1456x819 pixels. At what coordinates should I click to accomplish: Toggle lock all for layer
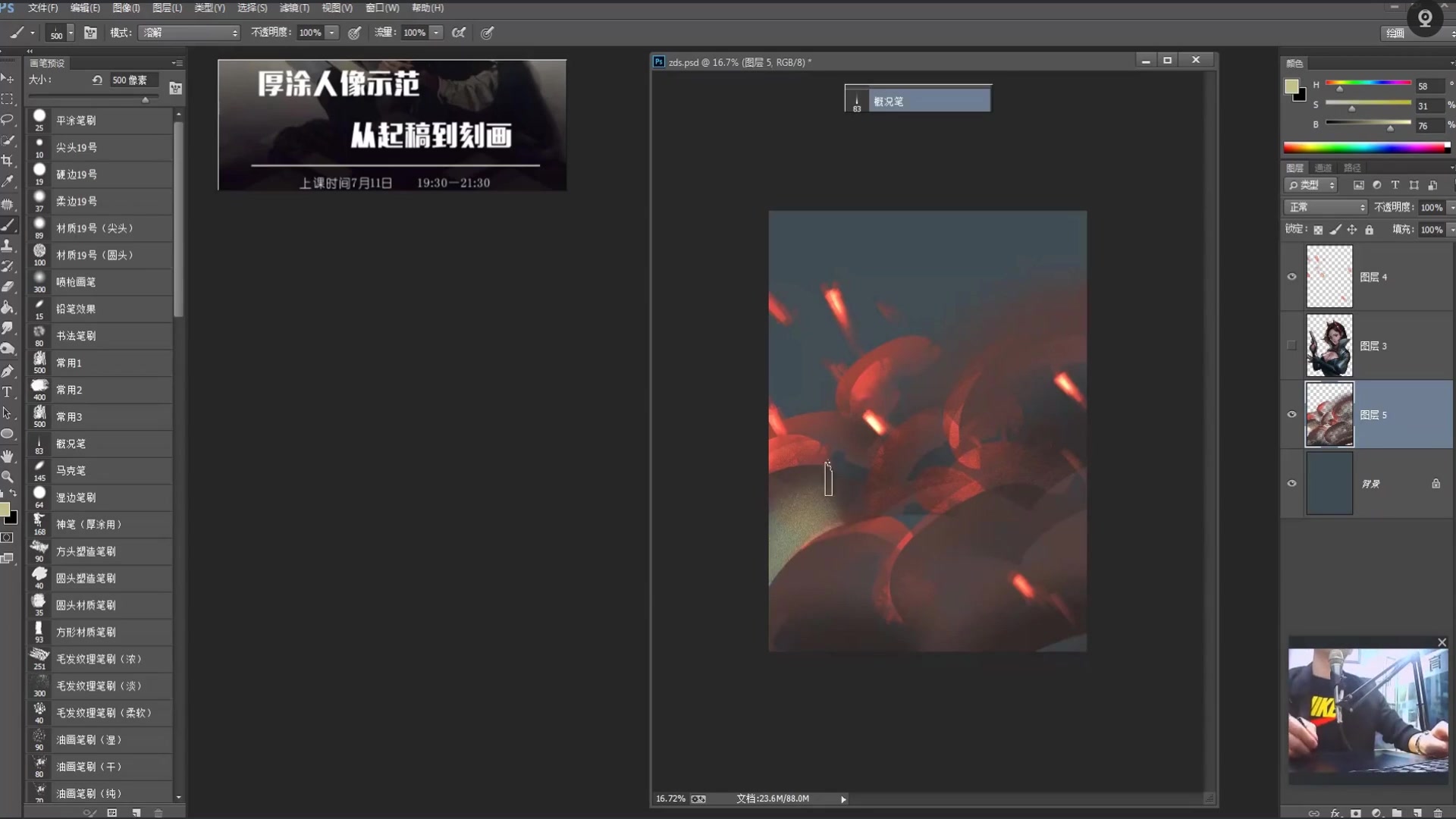(1370, 230)
